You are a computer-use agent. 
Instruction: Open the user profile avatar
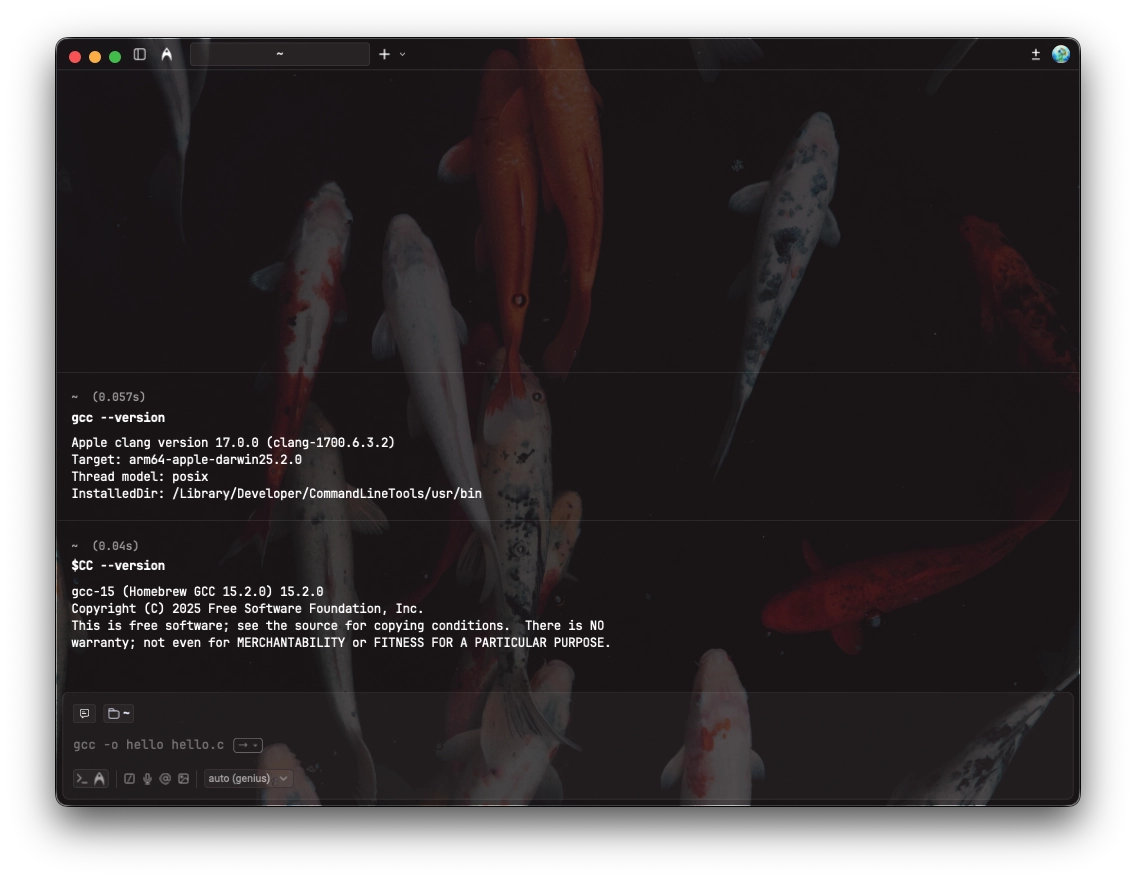[x=1061, y=54]
